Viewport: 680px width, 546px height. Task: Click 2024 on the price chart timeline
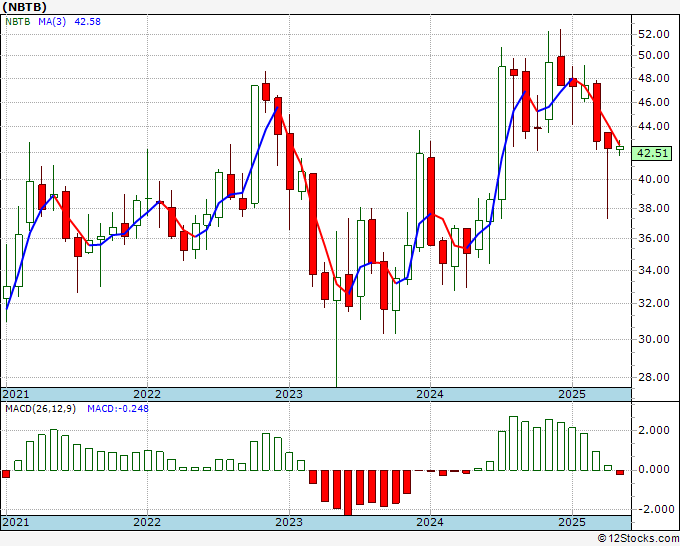pyautogui.click(x=430, y=394)
